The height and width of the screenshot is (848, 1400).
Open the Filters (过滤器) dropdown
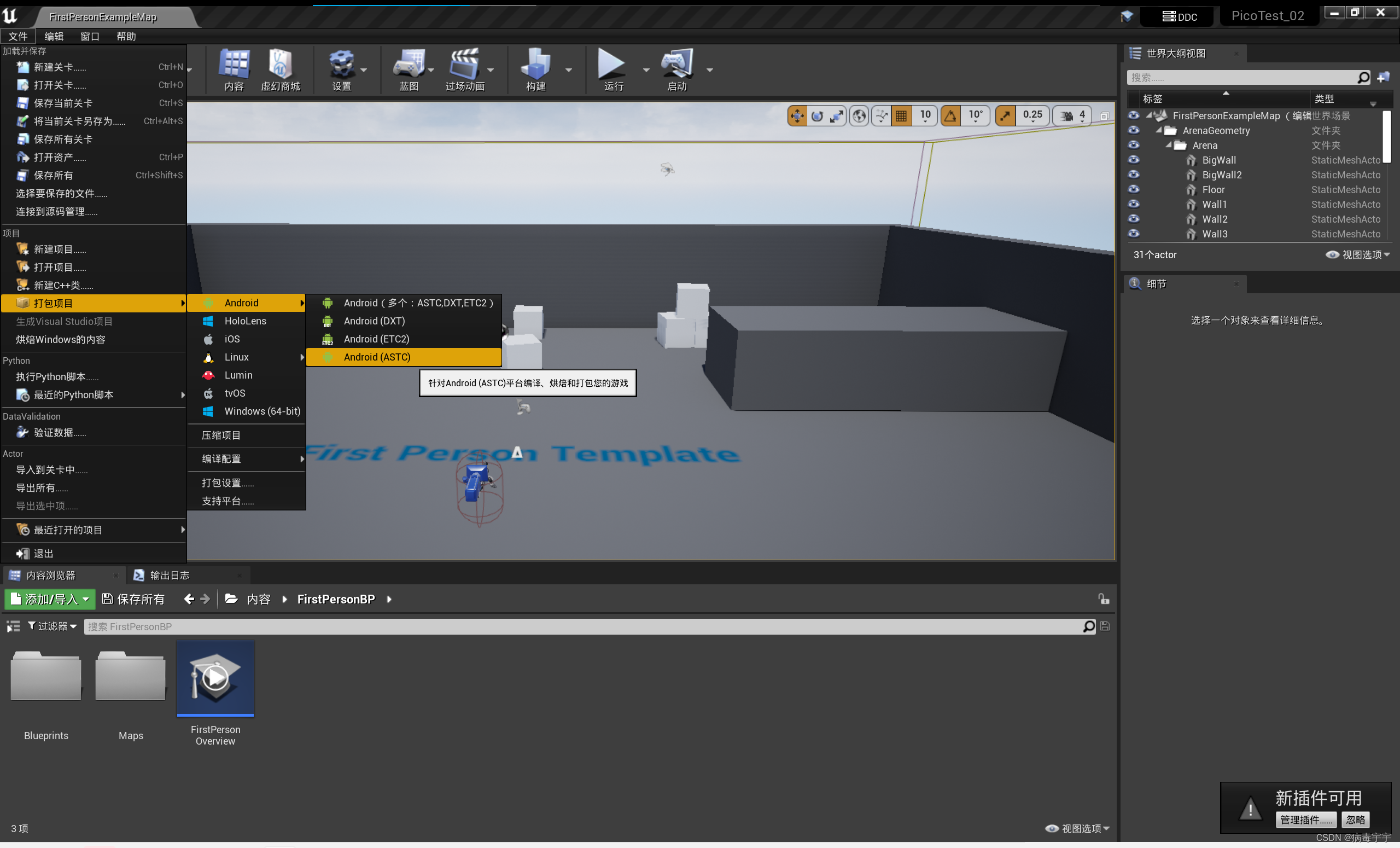tap(52, 626)
